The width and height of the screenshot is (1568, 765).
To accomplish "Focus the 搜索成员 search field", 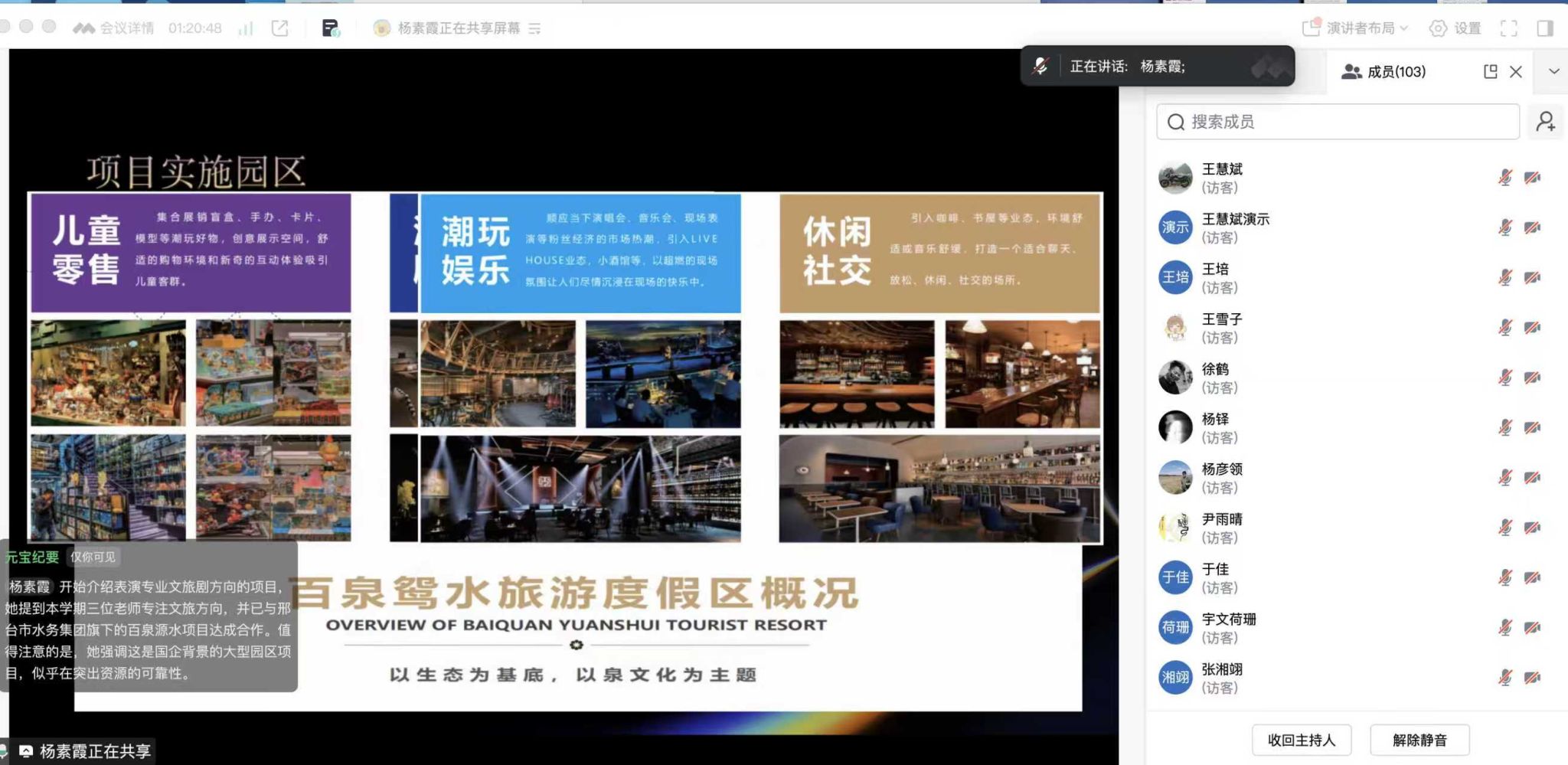I will pyautogui.click(x=1338, y=122).
